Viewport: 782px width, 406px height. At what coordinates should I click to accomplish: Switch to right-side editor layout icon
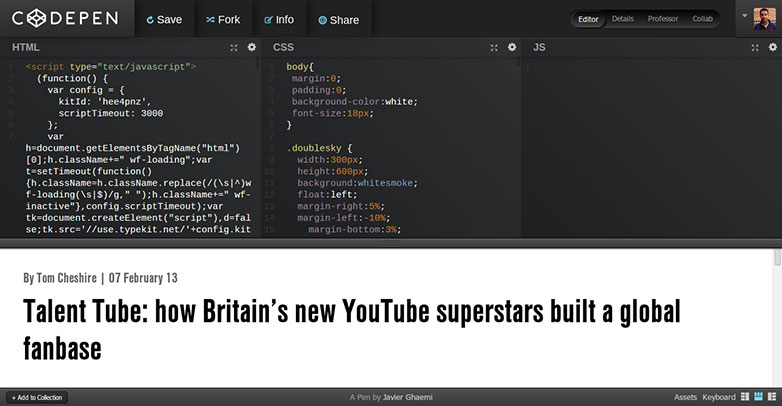(772, 397)
